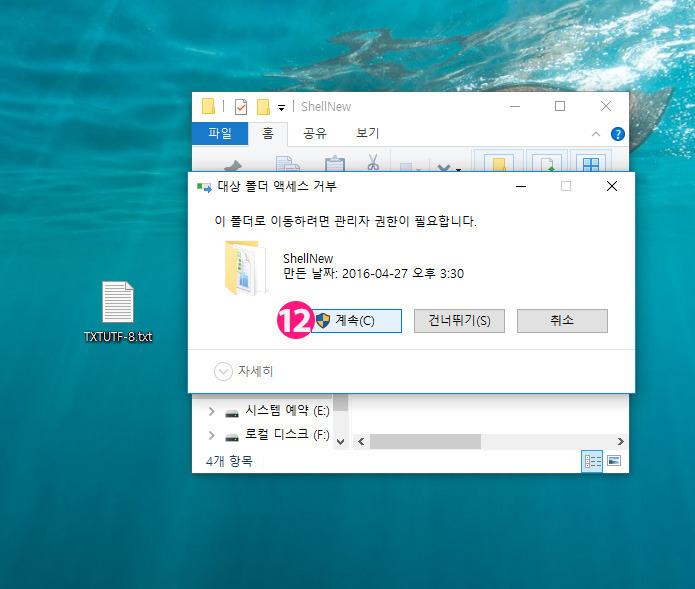Image resolution: width=695 pixels, height=589 pixels.
Task: Click the pin to quick access icon
Action: tap(233, 165)
